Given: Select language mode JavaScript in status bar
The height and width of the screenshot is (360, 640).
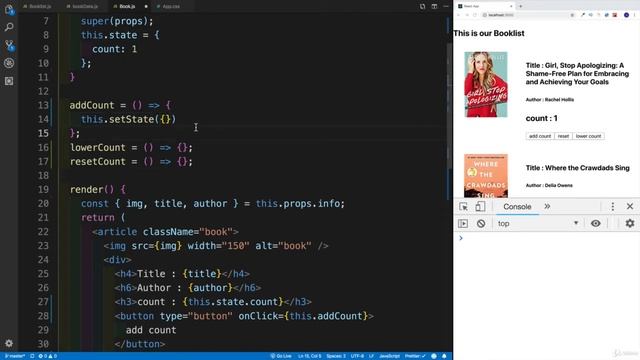Looking at the screenshot, I should 389,356.
